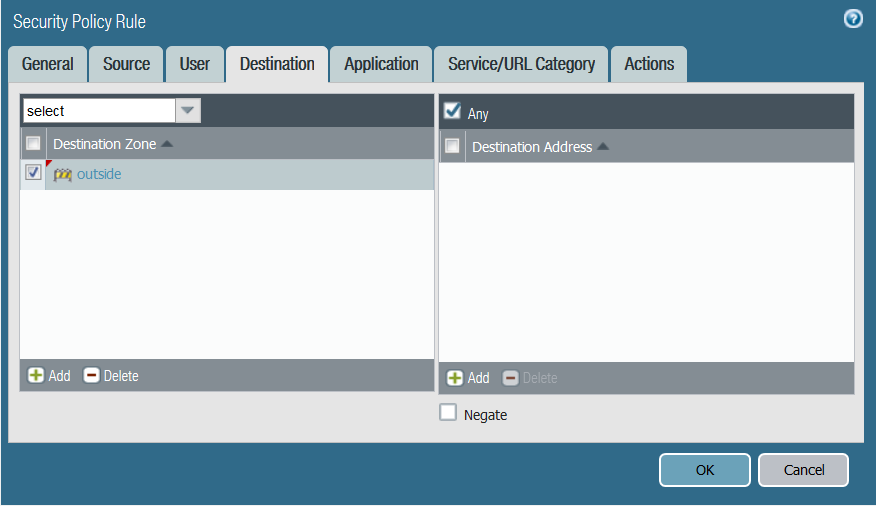Screen dimensions: 876x506
Task: Switch to the Application tab
Action: coord(381,64)
